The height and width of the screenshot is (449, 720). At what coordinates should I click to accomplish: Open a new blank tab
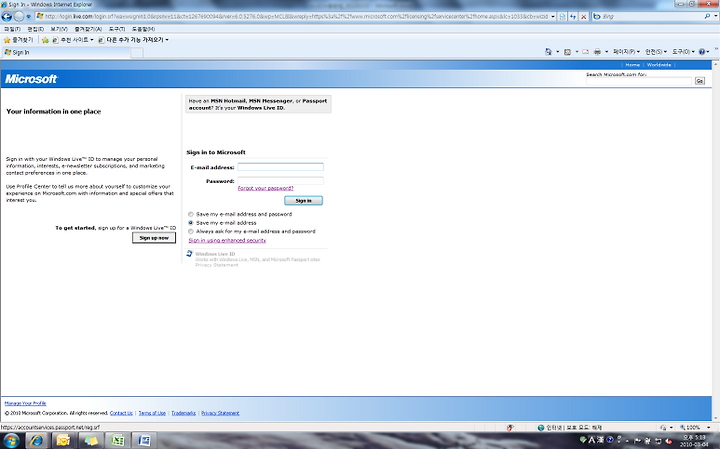[x=137, y=53]
